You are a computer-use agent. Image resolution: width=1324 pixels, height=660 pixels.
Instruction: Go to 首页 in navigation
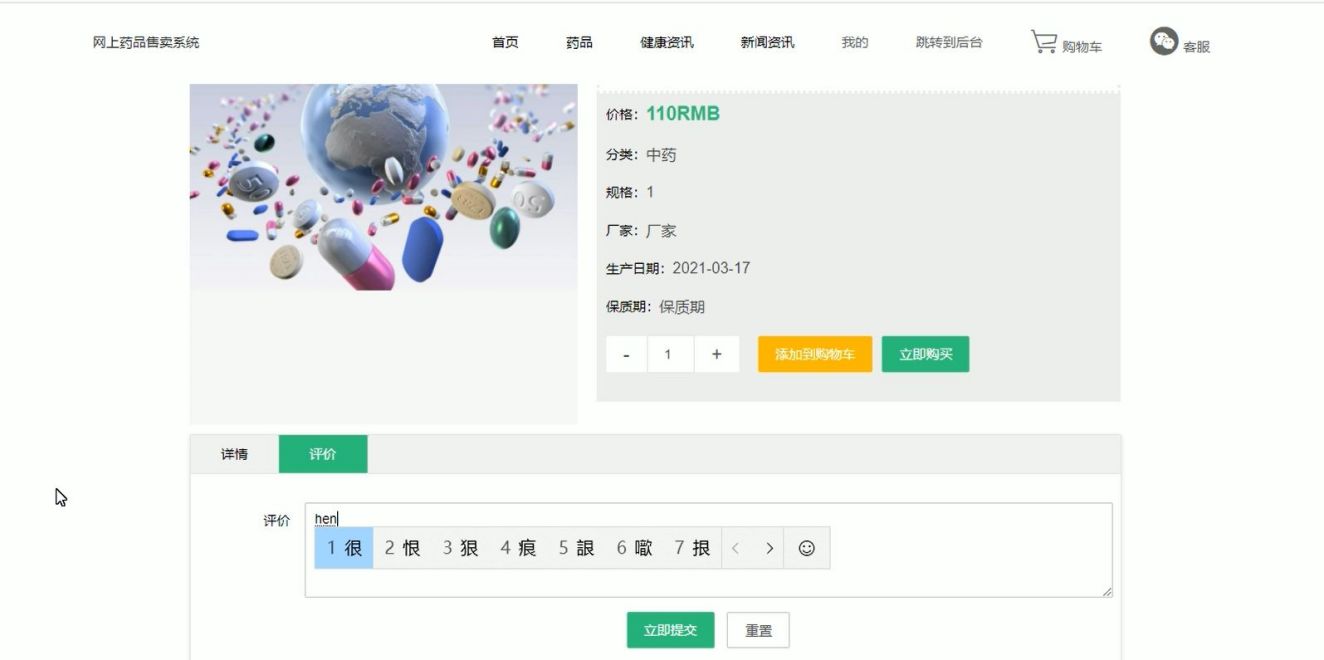pos(505,42)
